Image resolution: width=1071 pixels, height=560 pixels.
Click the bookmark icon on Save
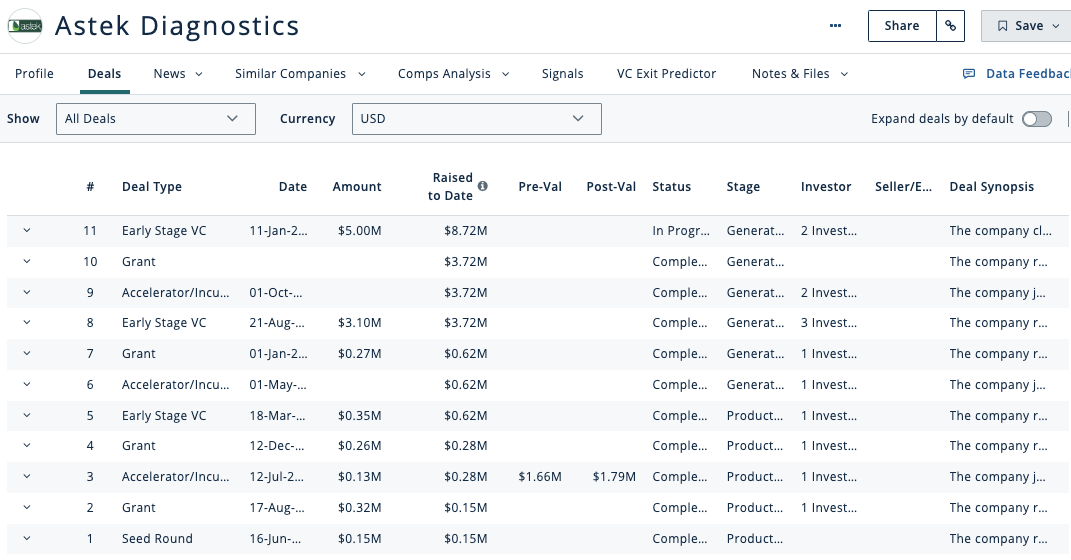coord(1003,26)
